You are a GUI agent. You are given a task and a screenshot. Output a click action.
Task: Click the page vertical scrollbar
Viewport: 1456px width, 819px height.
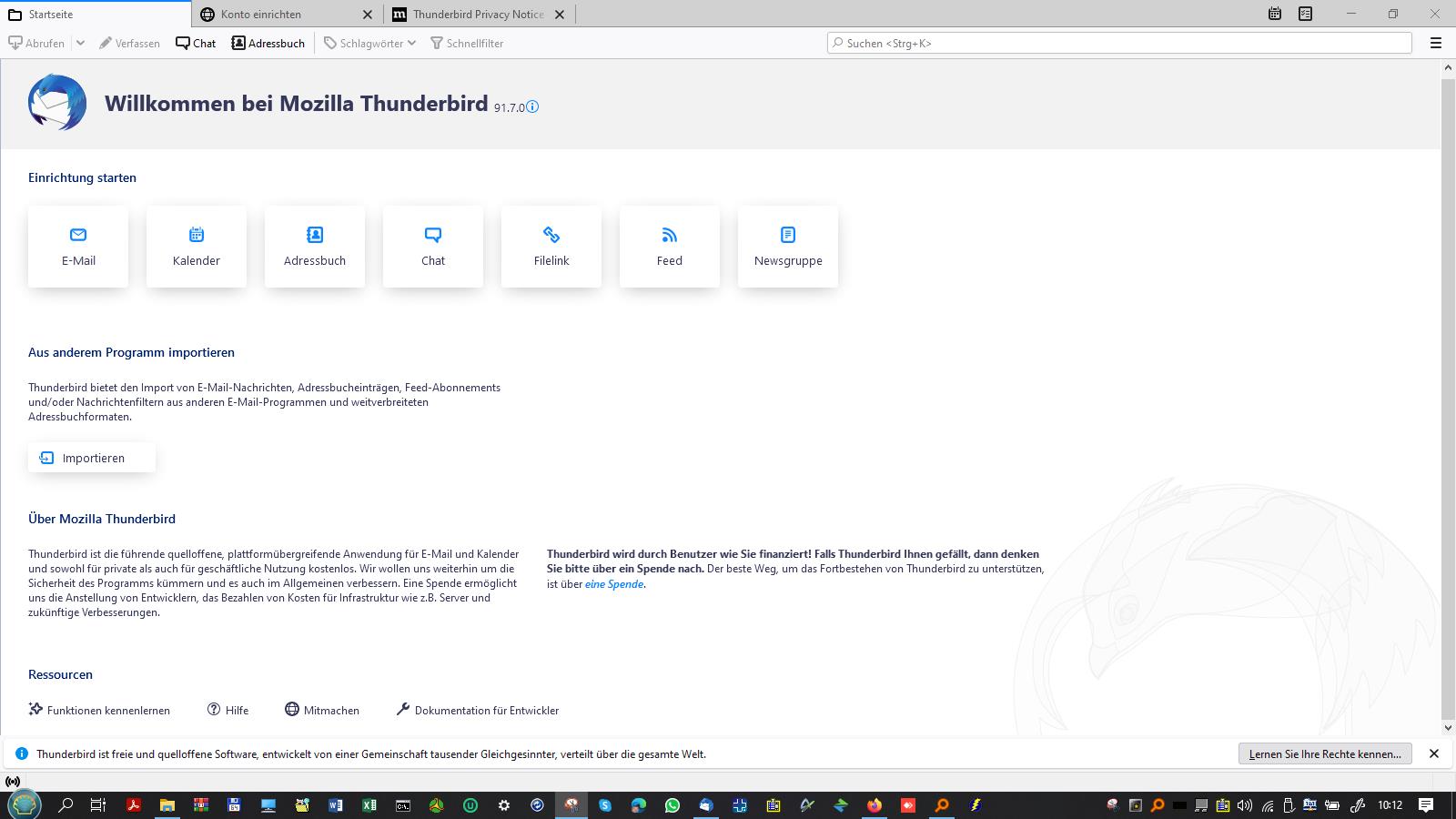coord(1449,400)
